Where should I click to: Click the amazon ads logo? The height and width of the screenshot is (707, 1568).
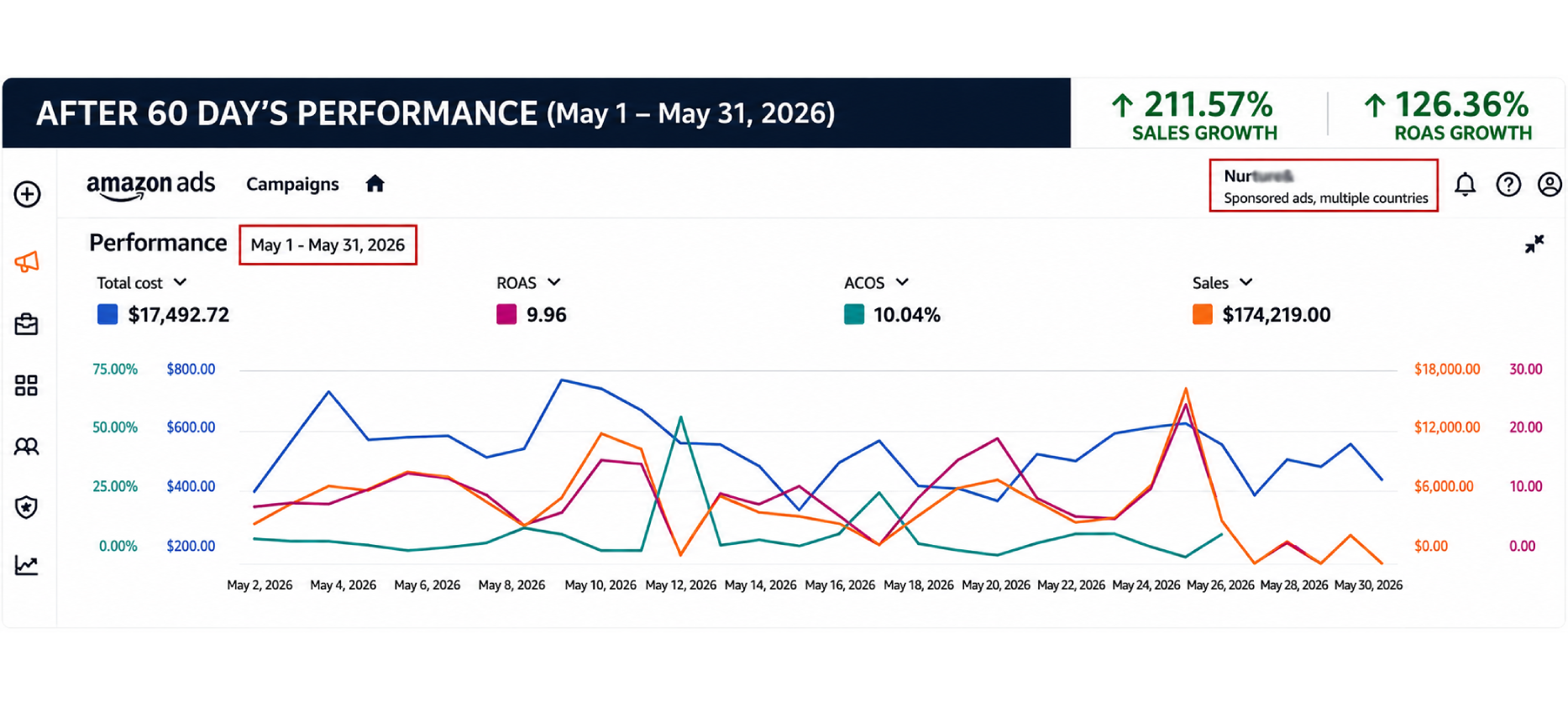[x=150, y=186]
